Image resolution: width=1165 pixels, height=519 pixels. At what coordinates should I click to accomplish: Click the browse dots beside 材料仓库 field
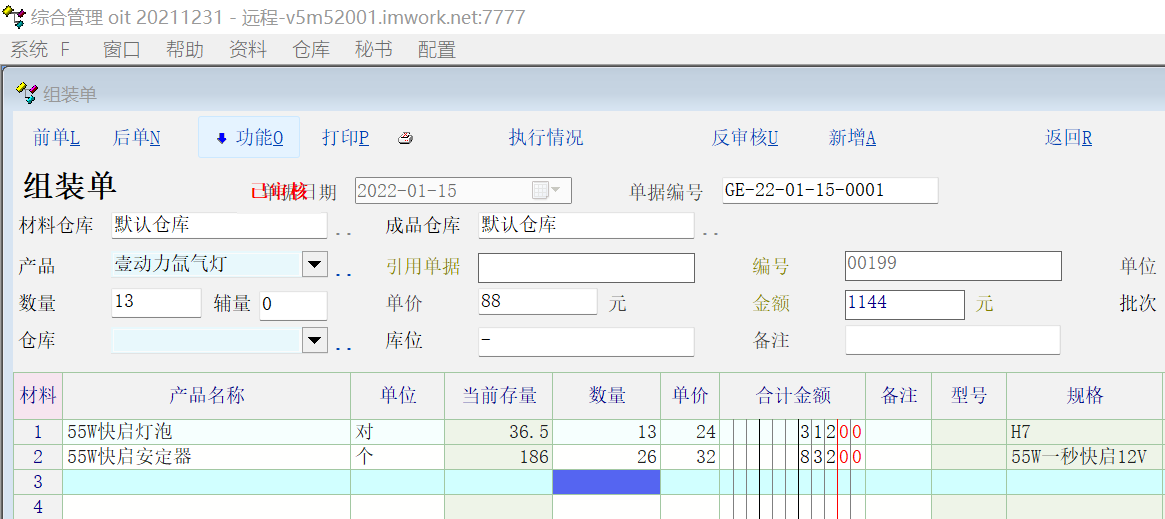click(343, 232)
